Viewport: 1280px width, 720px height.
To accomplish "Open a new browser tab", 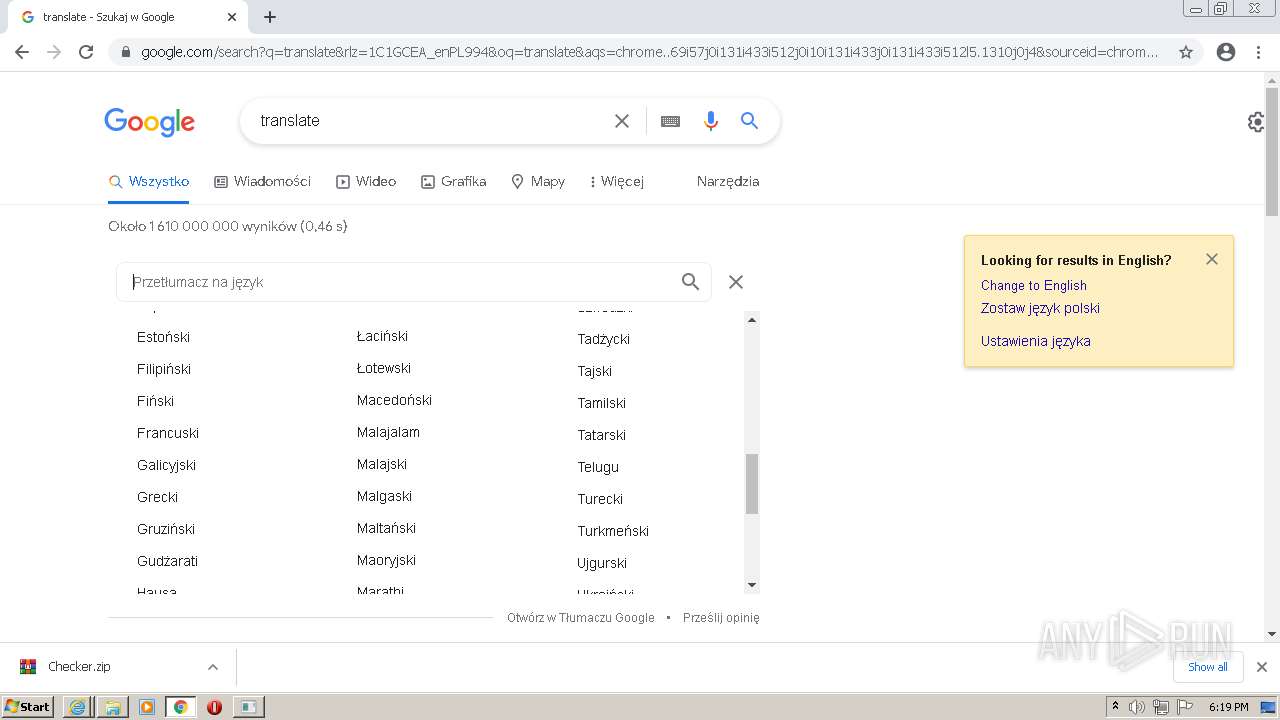I will tap(270, 17).
